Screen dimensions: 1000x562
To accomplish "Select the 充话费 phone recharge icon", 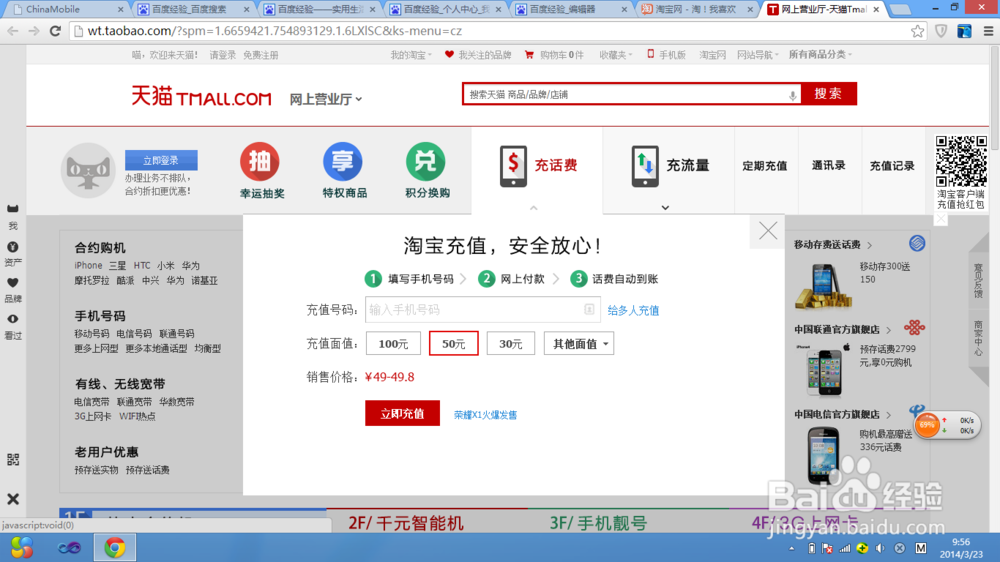I will point(513,166).
